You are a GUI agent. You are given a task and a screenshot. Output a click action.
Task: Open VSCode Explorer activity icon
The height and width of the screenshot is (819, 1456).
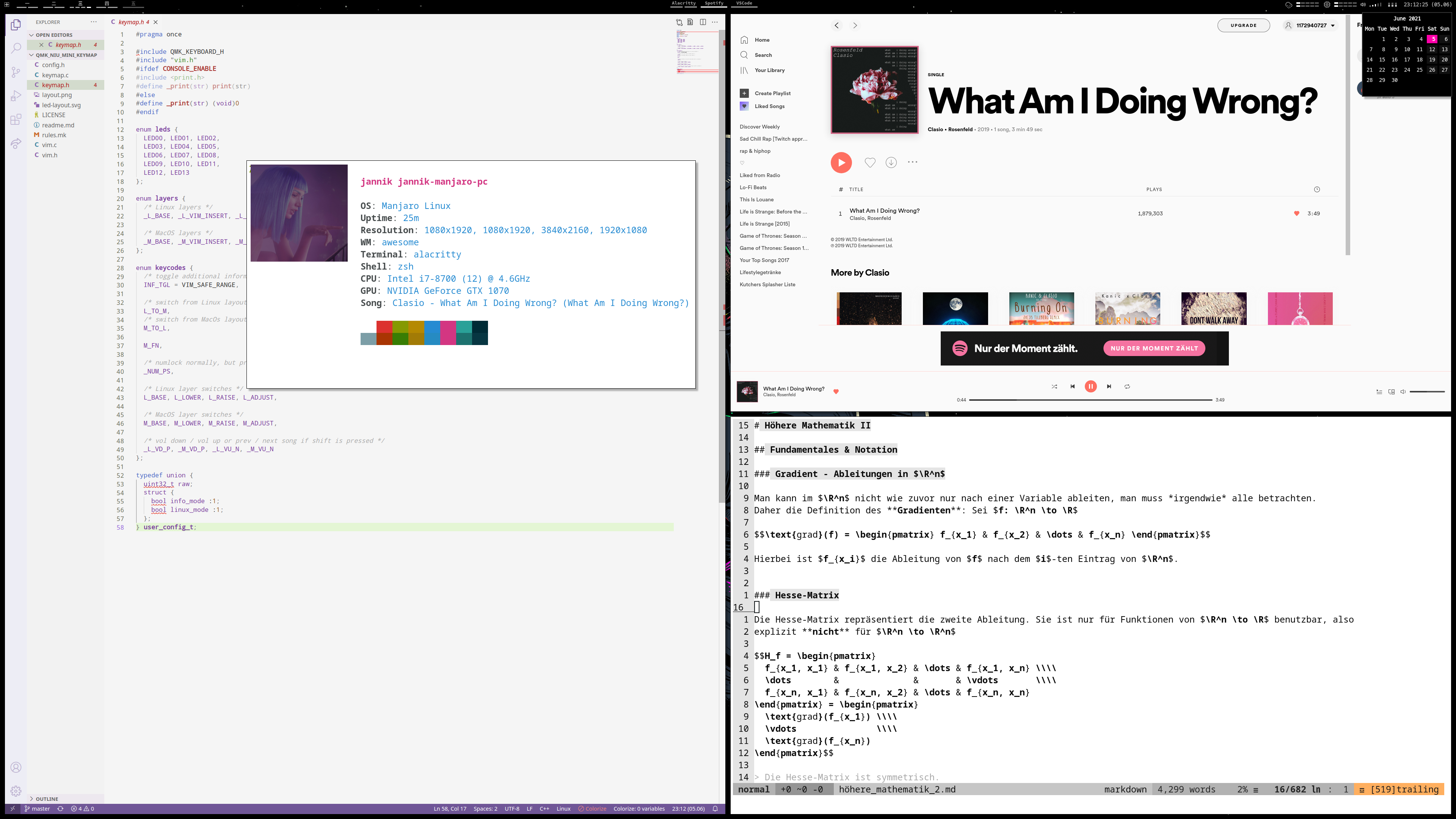coord(16,25)
